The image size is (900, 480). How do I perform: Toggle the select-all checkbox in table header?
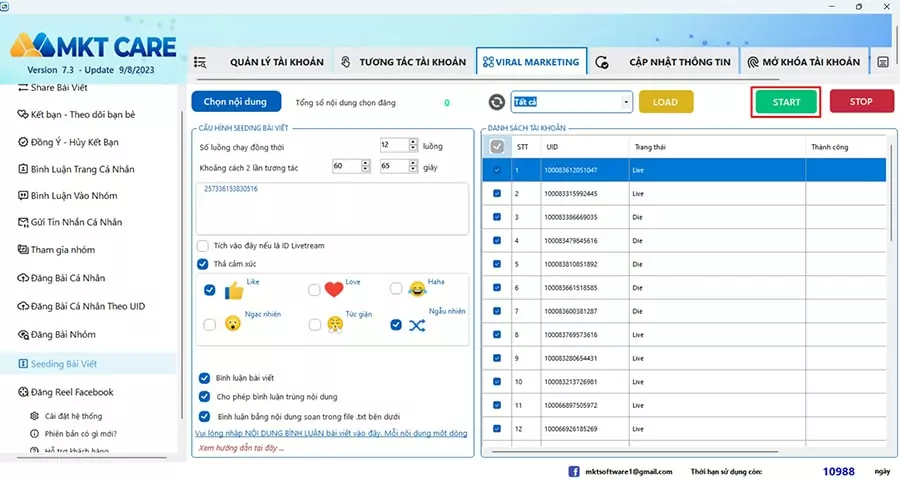pyautogui.click(x=497, y=146)
